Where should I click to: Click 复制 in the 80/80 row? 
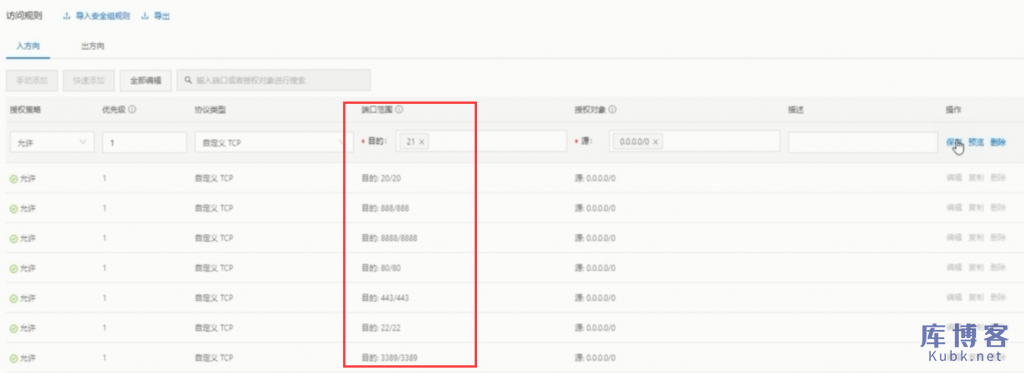tap(976, 268)
